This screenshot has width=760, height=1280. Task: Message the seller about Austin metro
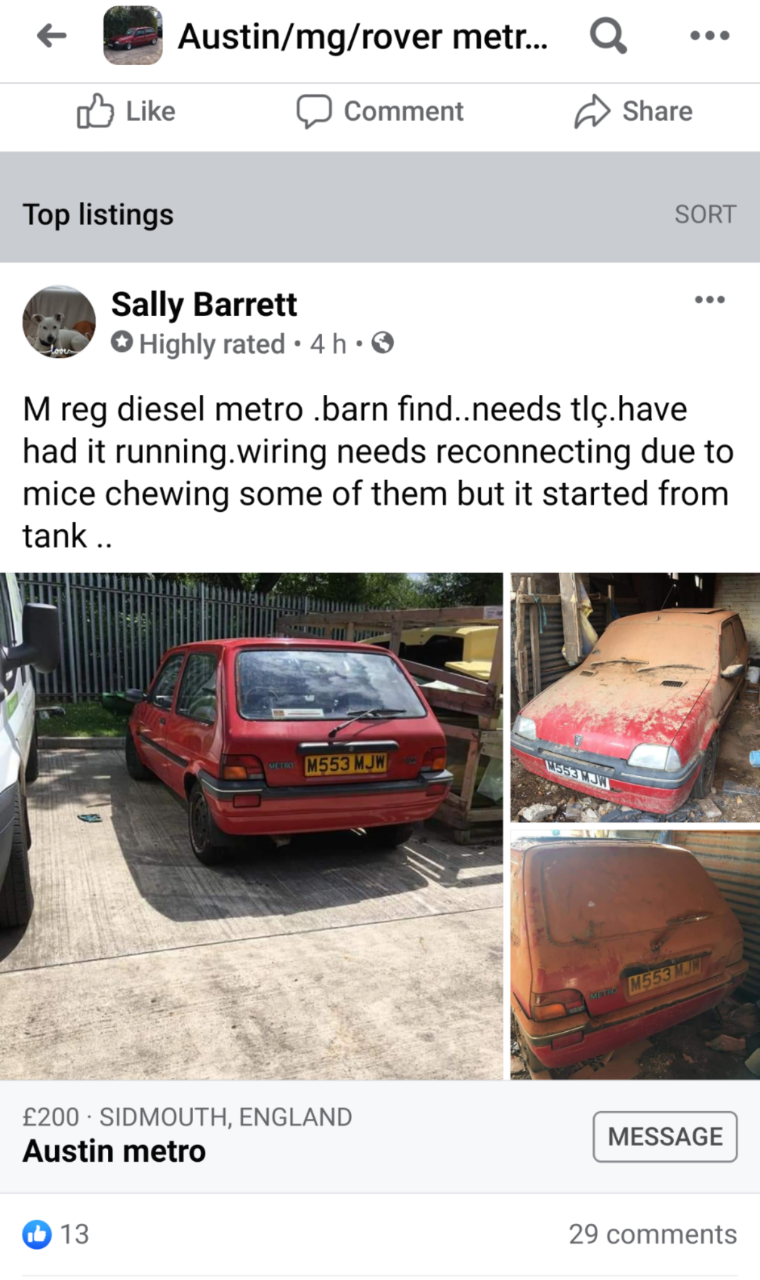[665, 1136]
